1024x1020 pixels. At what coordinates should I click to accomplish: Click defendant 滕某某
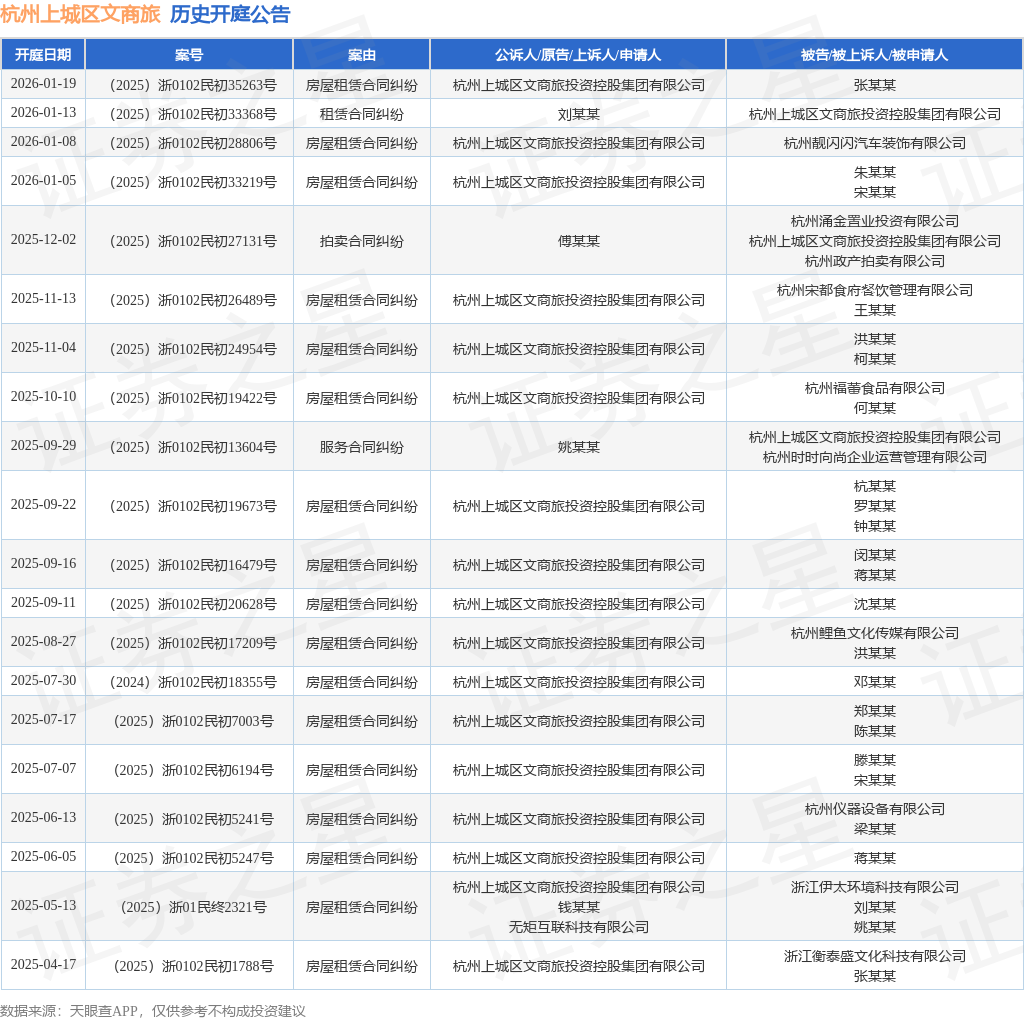point(874,760)
